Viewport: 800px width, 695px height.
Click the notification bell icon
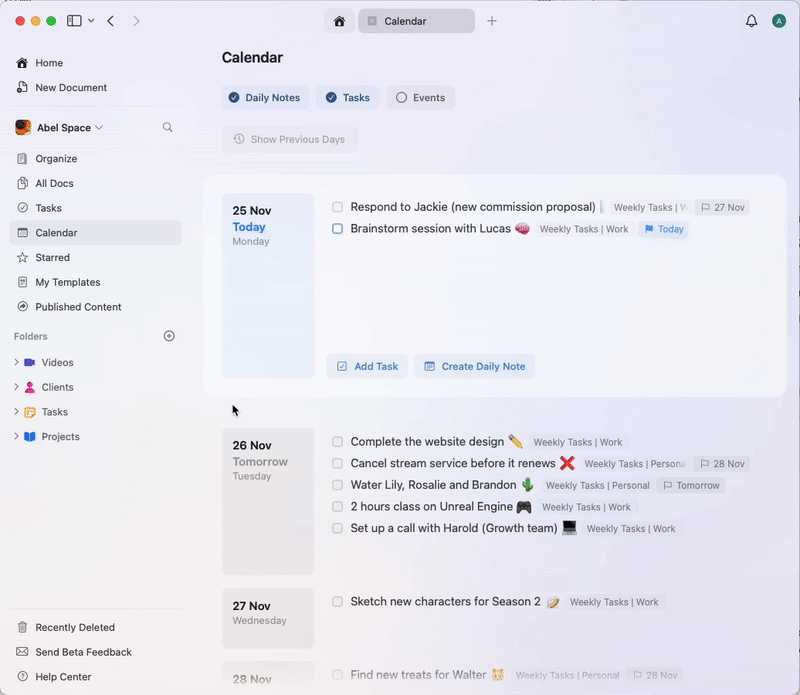coord(751,20)
